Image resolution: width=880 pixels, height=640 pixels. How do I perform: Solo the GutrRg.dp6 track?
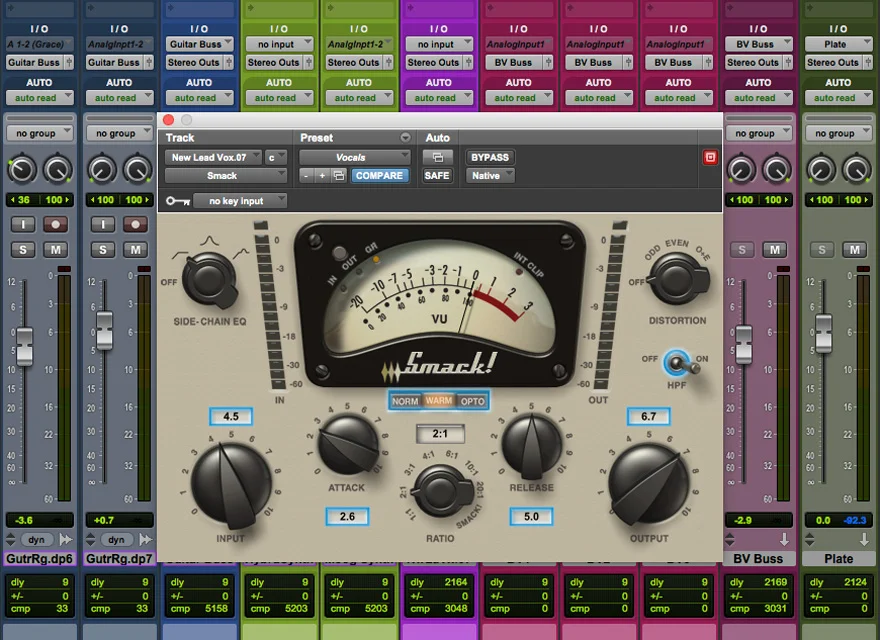click(23, 250)
